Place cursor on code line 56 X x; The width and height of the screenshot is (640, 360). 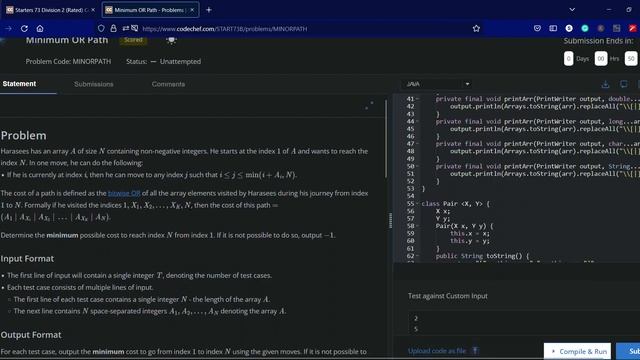tap(442, 211)
